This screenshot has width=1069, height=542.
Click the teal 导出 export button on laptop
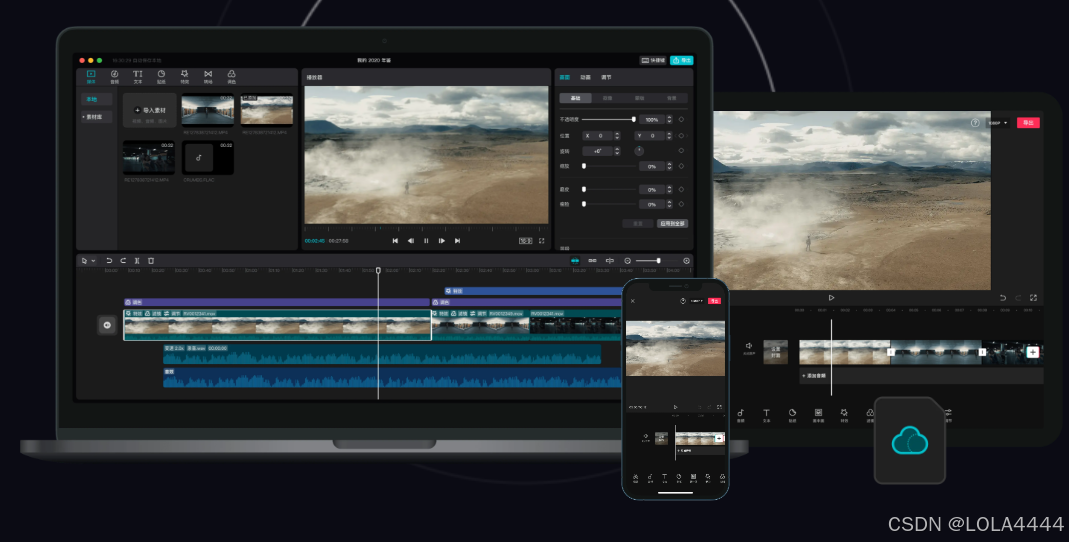point(682,60)
